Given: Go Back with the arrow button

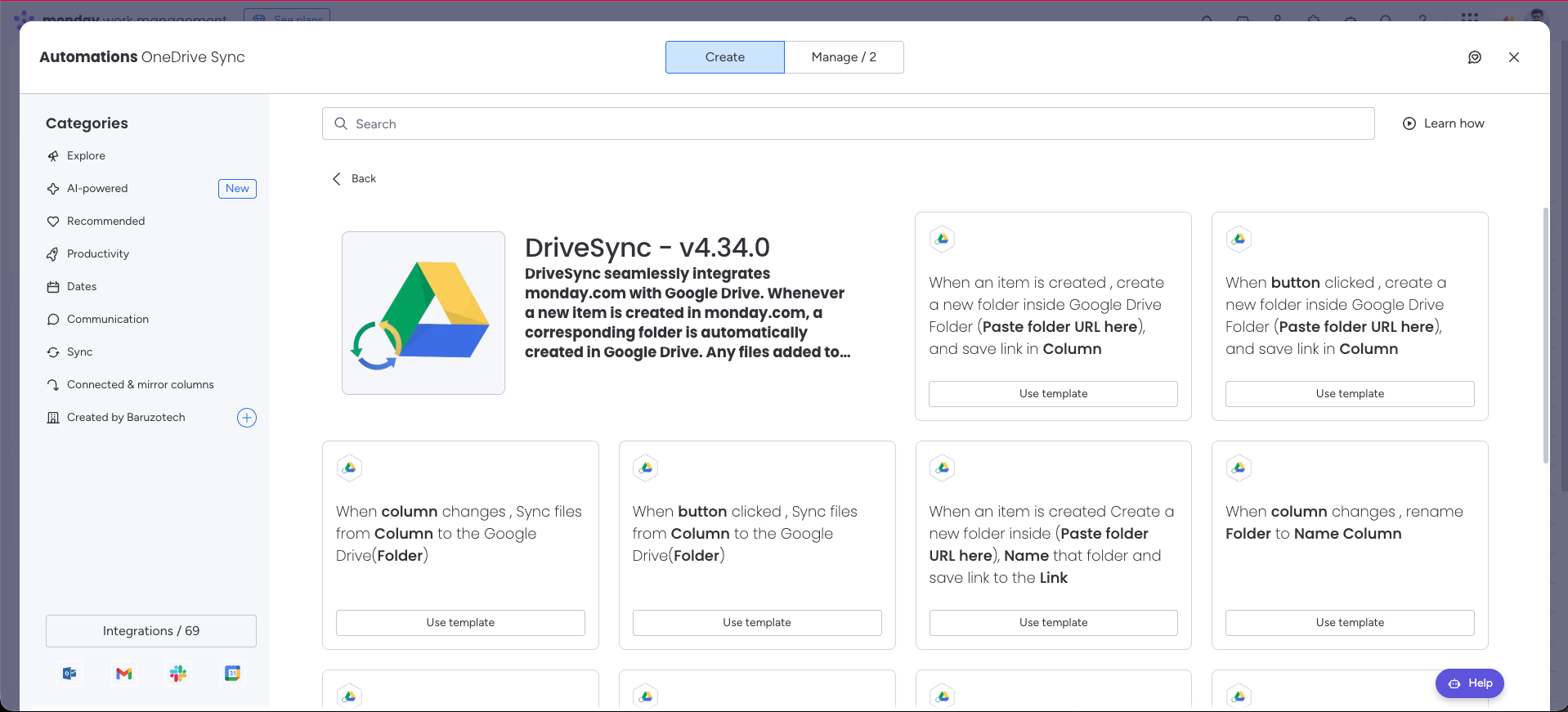Looking at the screenshot, I should click(354, 179).
